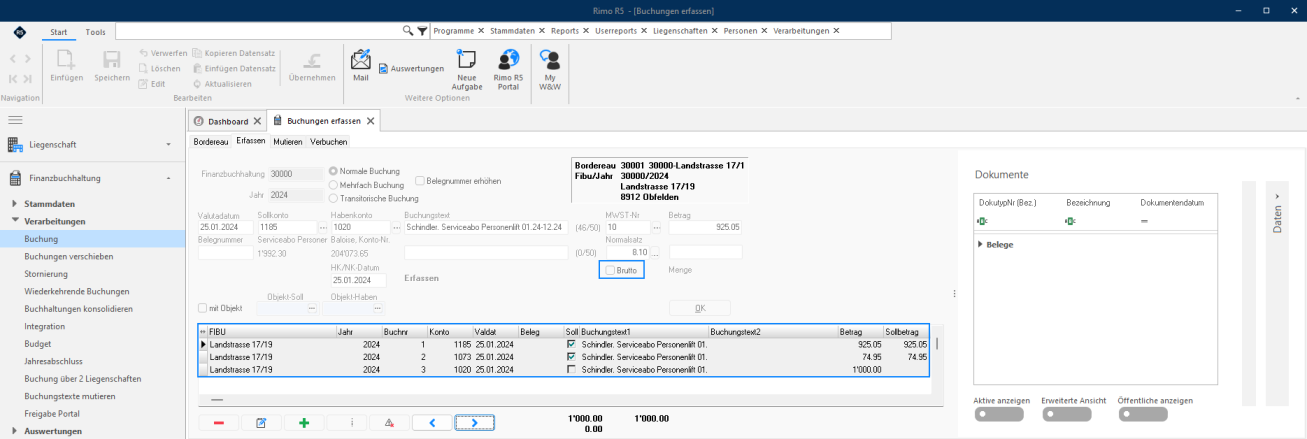1307x439 pixels.
Task: Open the Bordereau sub-tab
Action: tap(210, 142)
